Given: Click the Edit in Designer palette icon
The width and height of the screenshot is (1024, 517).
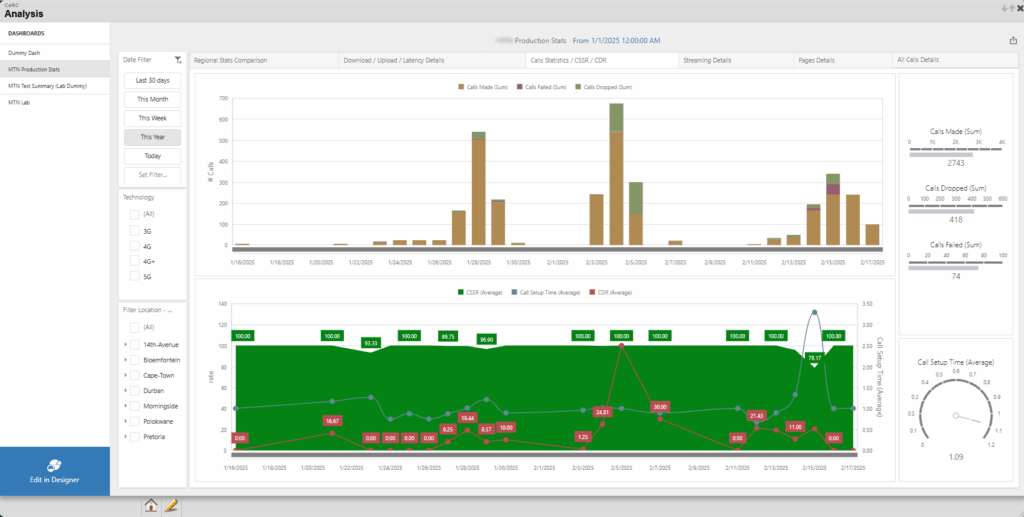Looking at the screenshot, I should point(55,465).
